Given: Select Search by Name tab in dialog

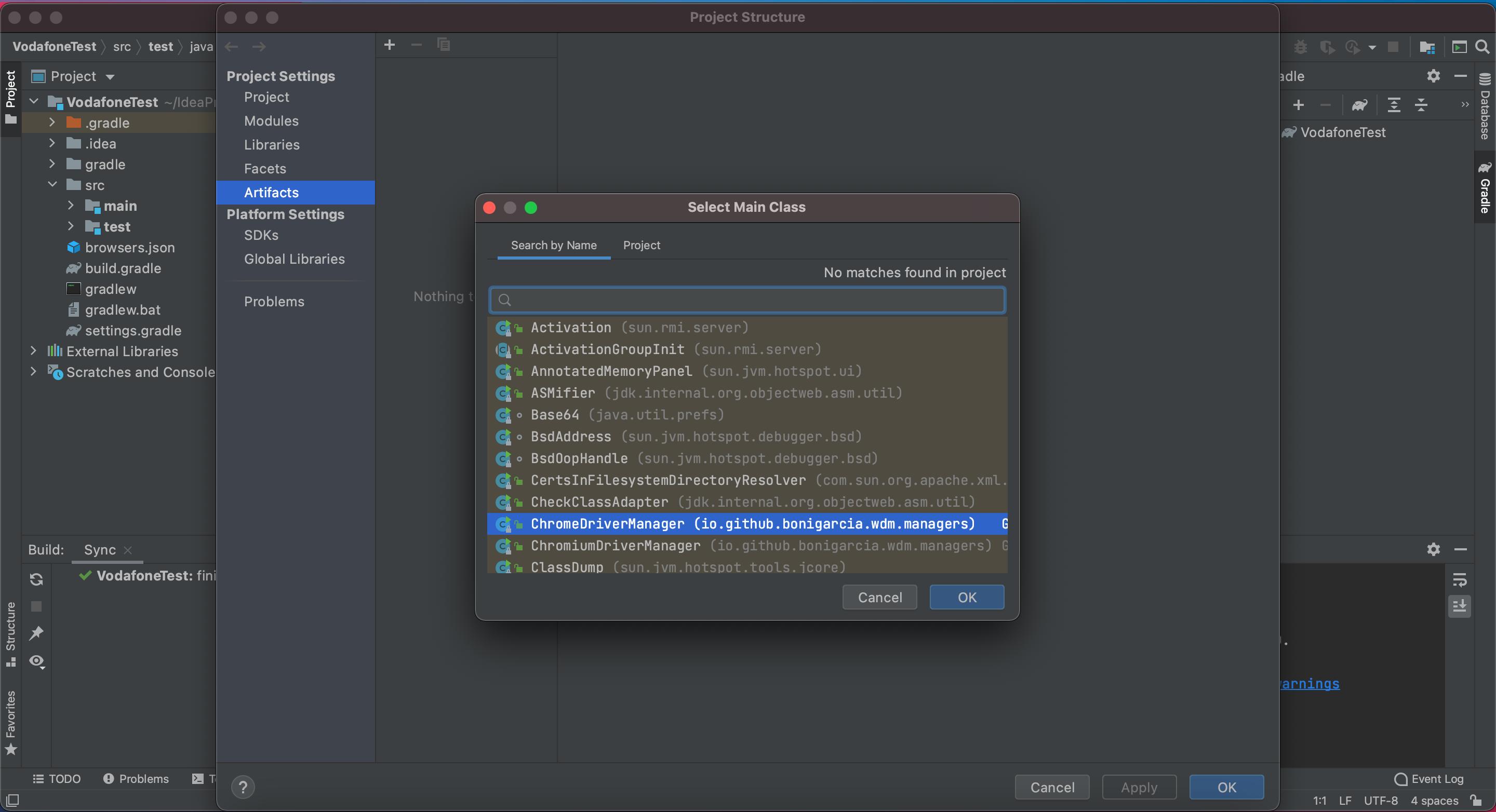Looking at the screenshot, I should [554, 244].
